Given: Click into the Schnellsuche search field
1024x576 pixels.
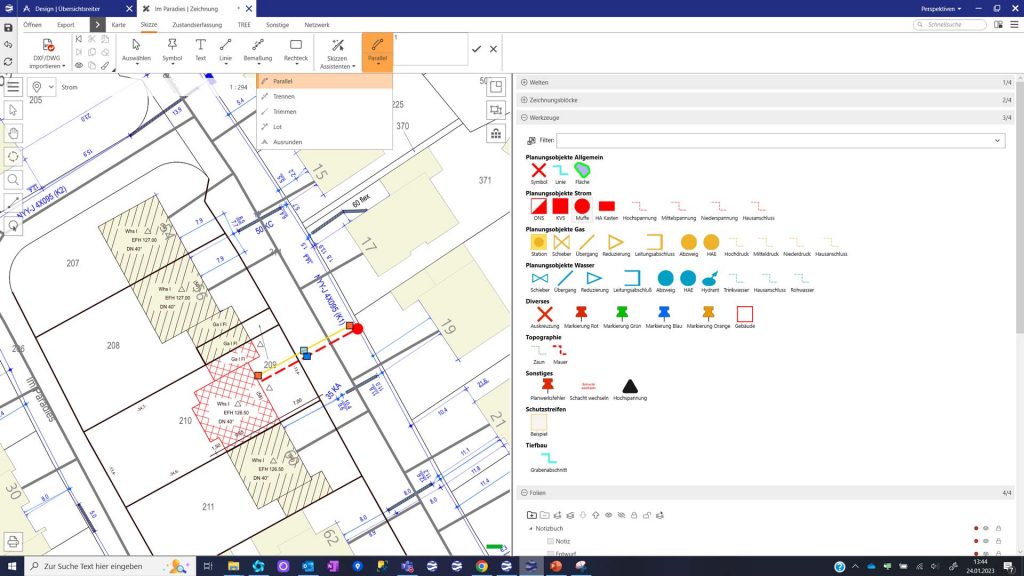Looking at the screenshot, I should [973, 23].
